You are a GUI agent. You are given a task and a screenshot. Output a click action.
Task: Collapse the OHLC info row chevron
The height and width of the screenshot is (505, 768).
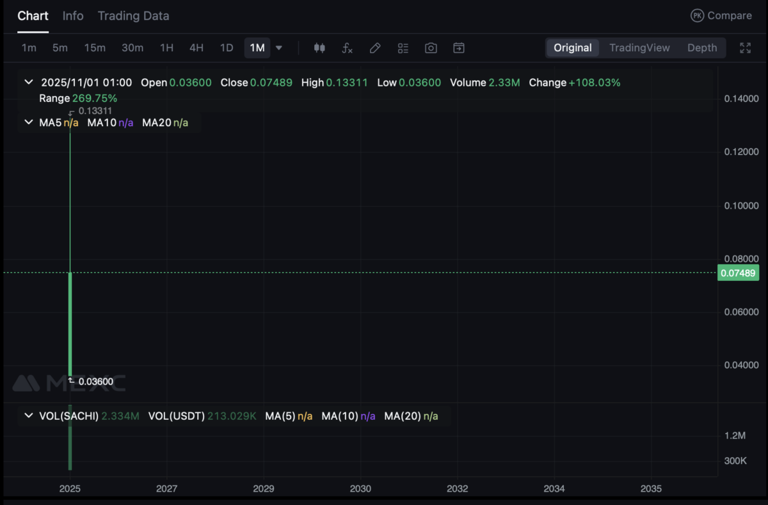tap(28, 83)
